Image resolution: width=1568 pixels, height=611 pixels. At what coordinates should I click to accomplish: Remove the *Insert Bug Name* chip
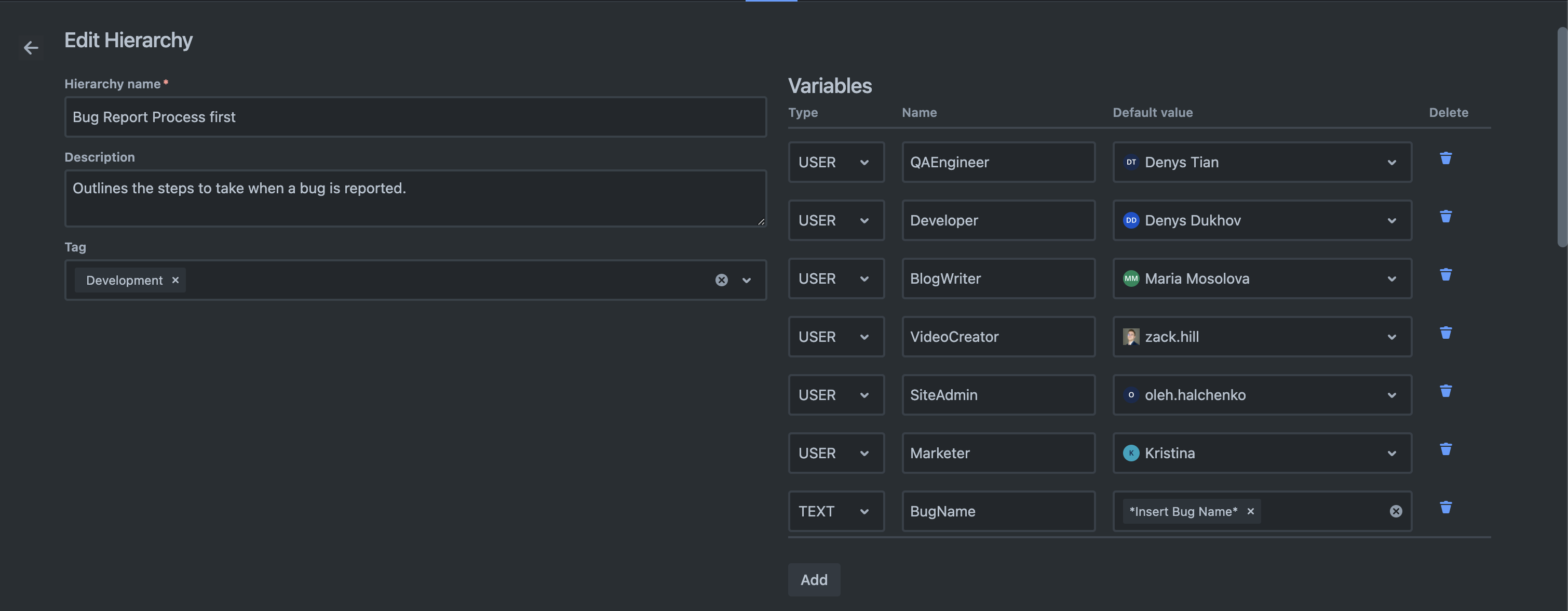tap(1250, 512)
